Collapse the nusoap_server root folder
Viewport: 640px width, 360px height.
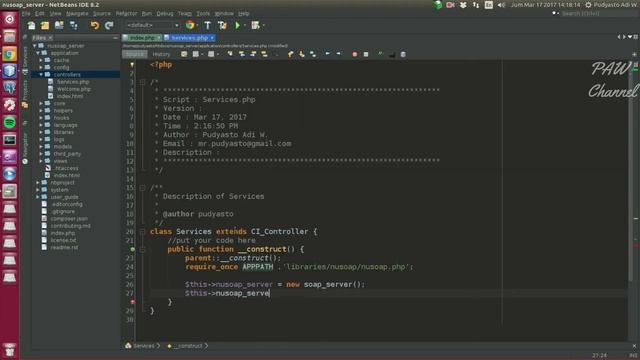click(x=35, y=46)
